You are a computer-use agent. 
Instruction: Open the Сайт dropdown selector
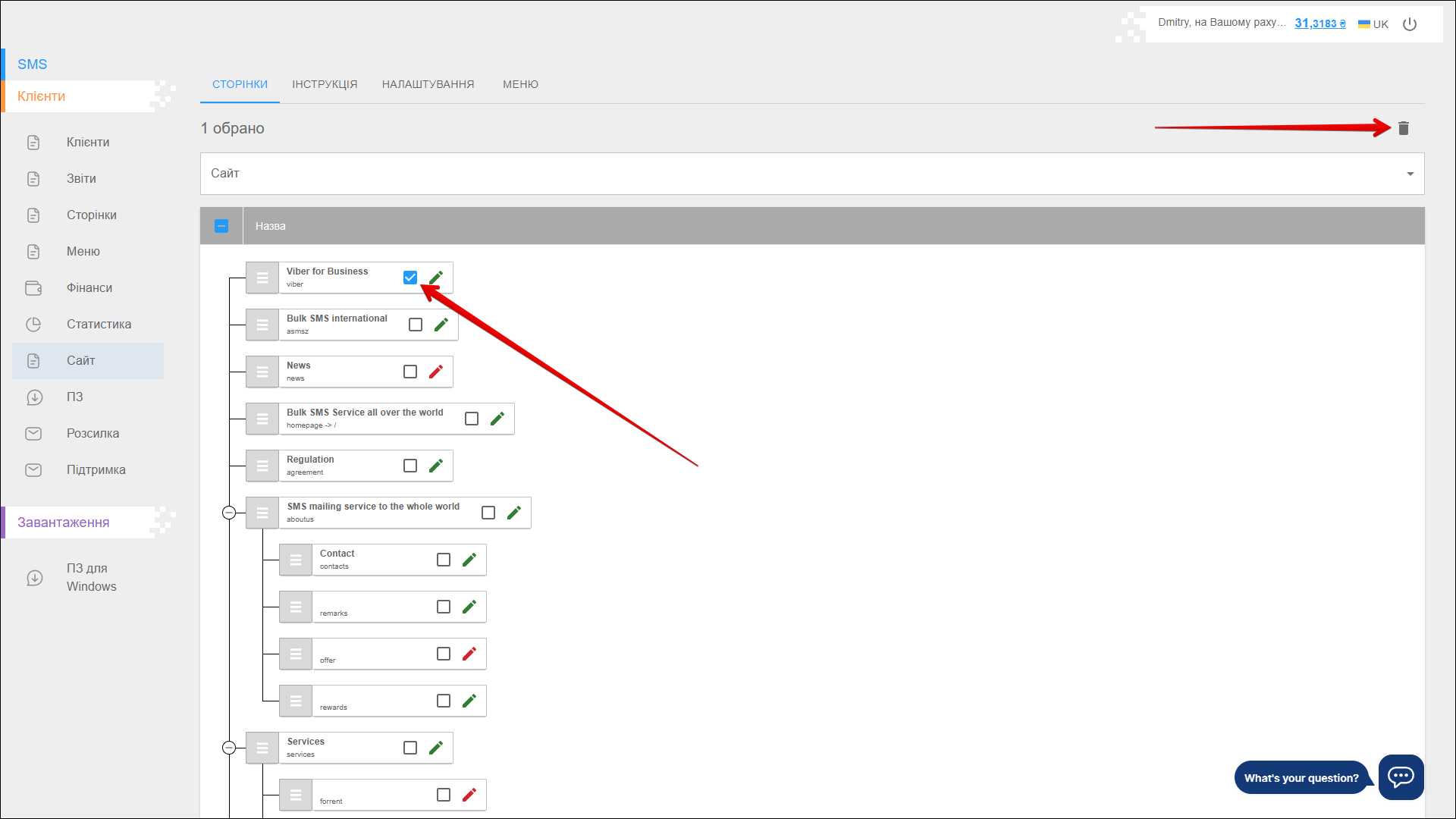coord(811,174)
